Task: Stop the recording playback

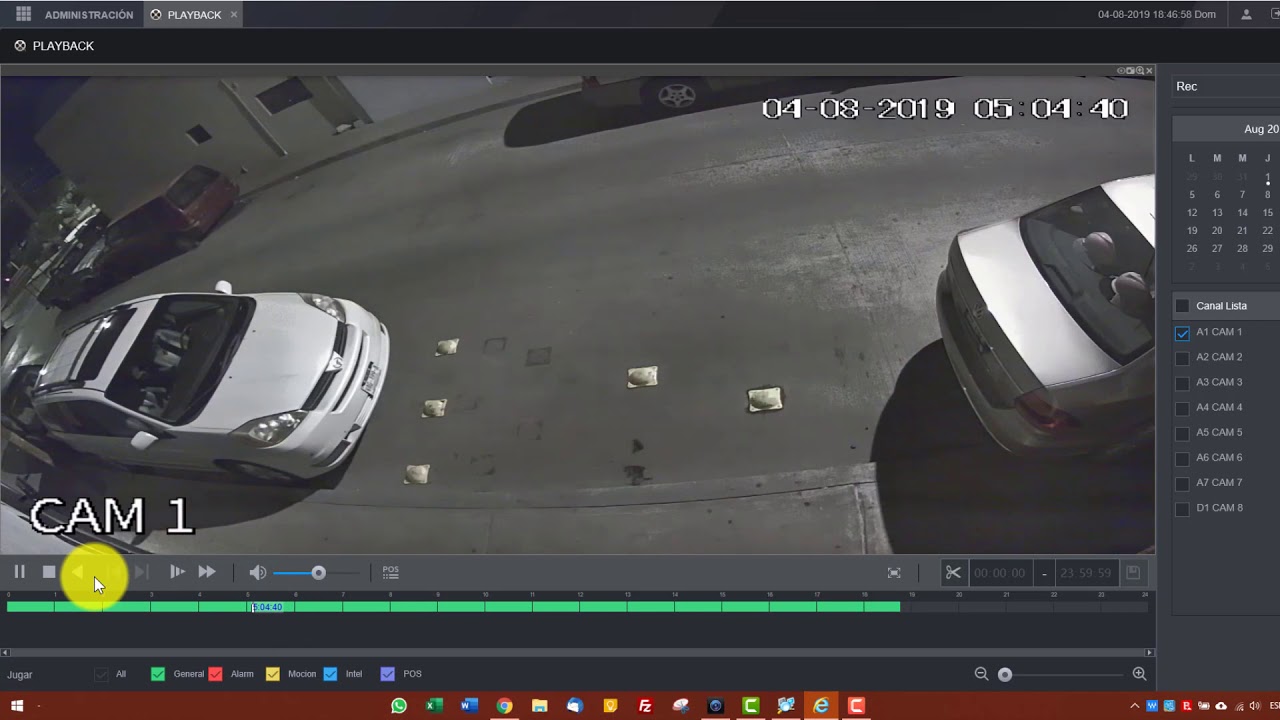Action: tap(49, 572)
